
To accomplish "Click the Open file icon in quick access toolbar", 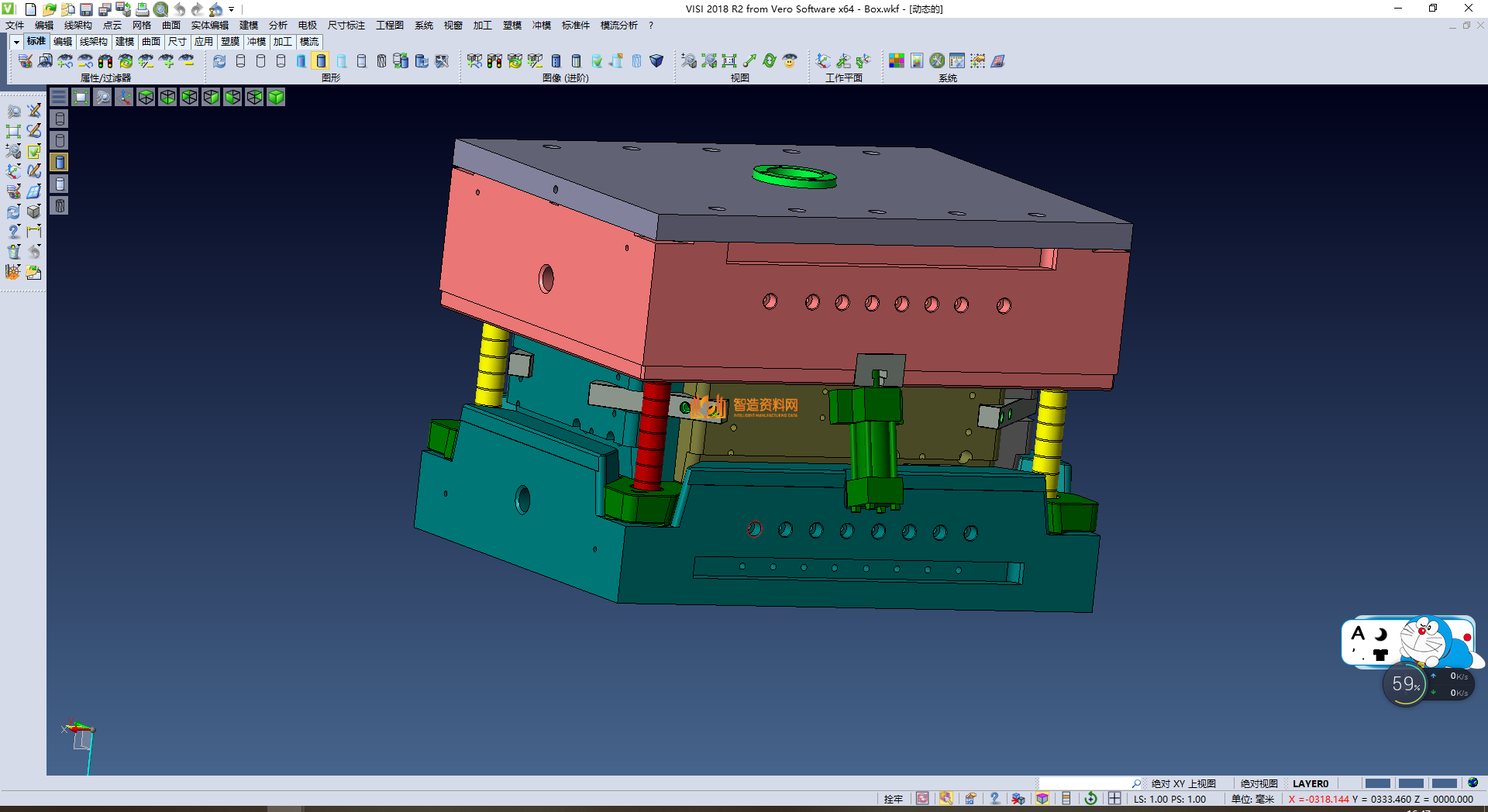I will [49, 9].
